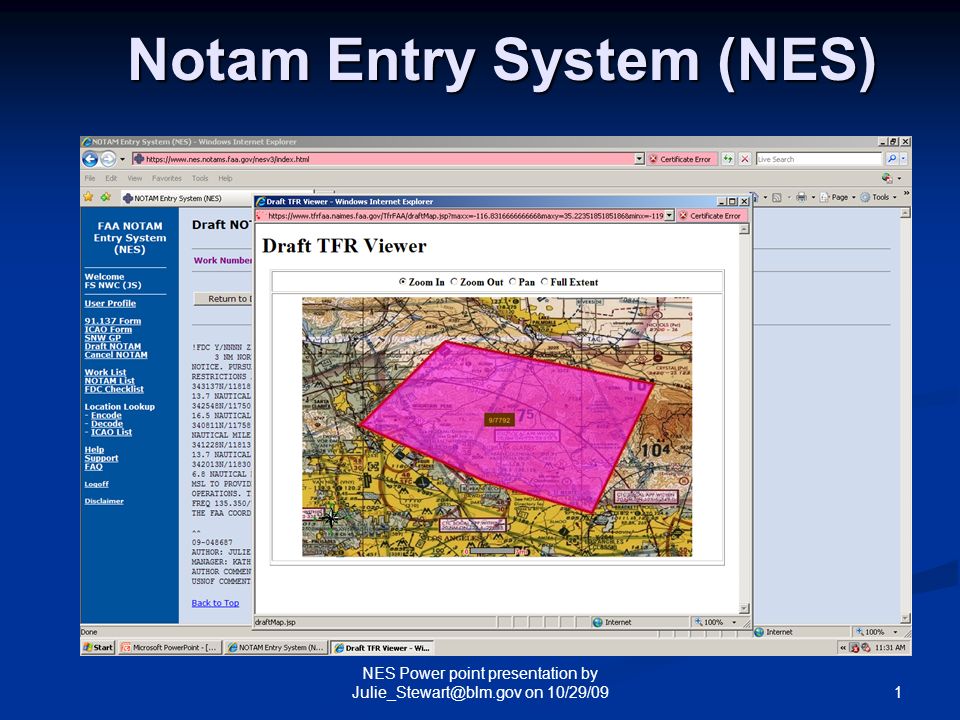Open the NOTAM List link

109,381
